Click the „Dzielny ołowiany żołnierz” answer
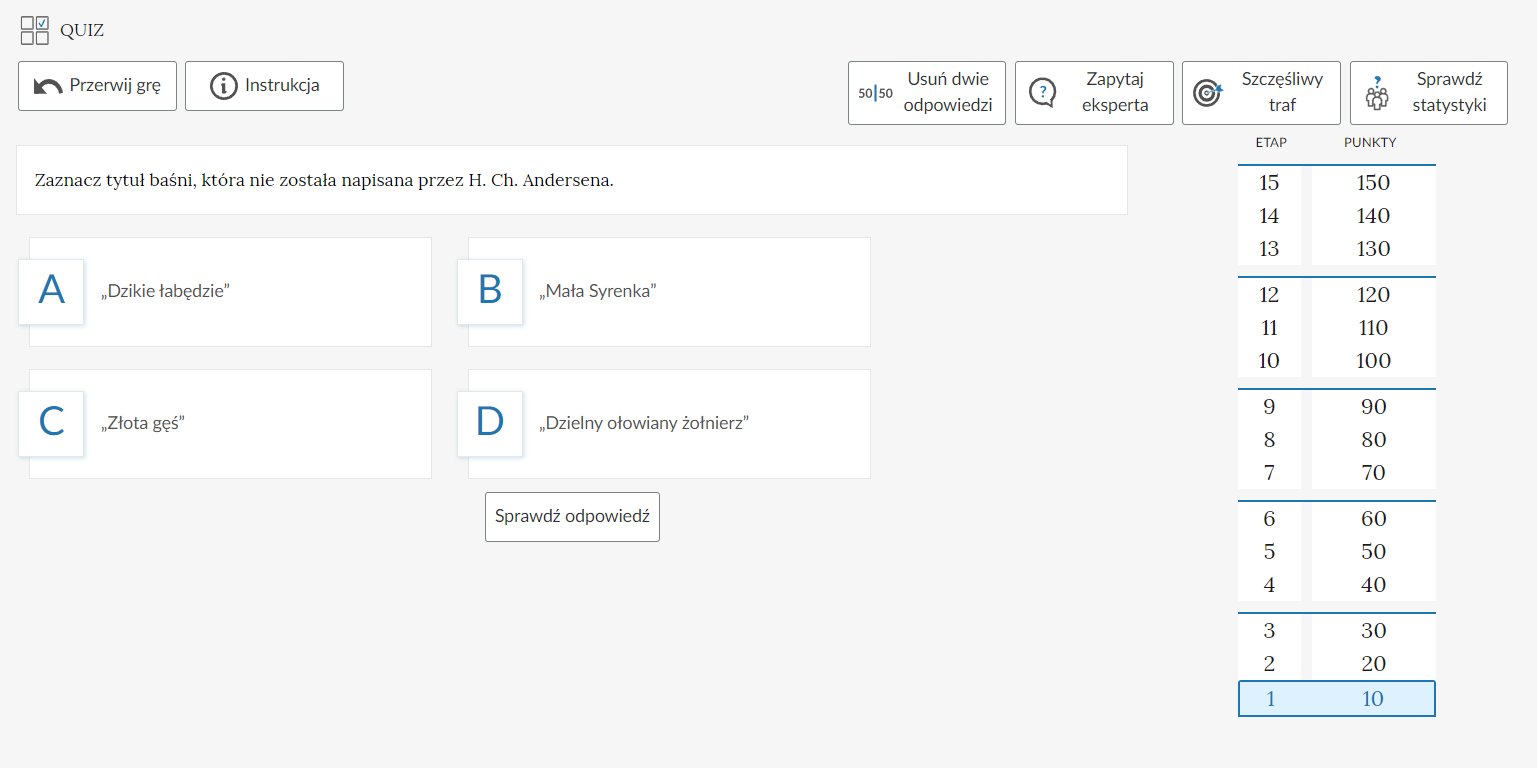 (x=645, y=423)
